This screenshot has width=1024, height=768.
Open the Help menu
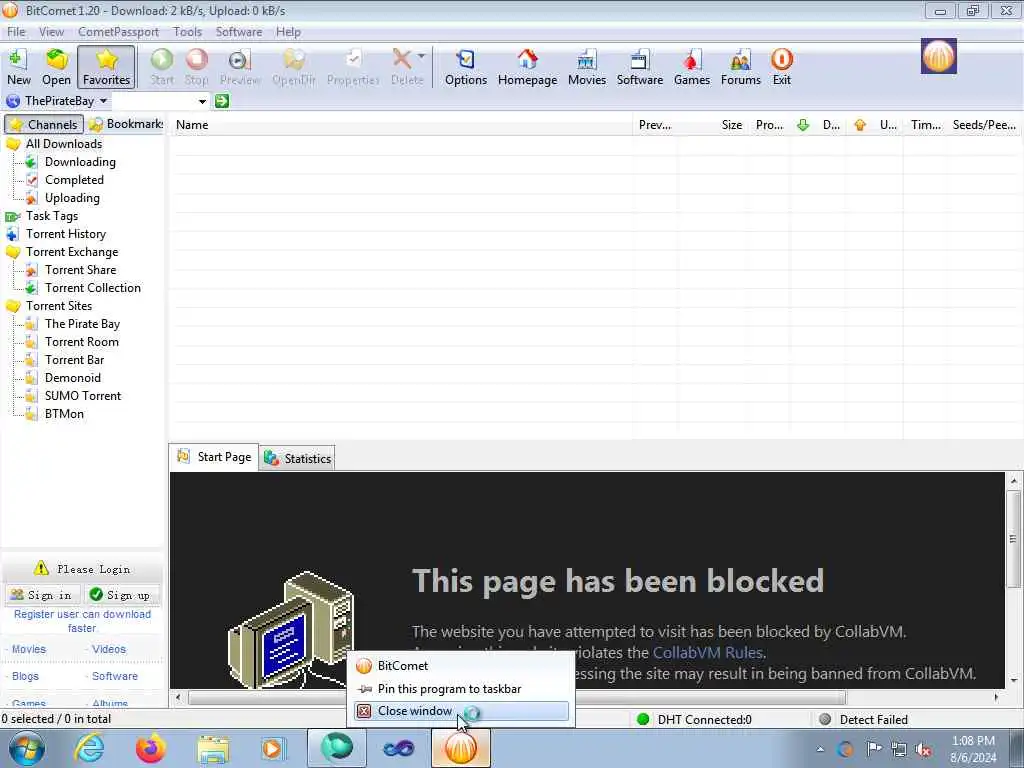pyautogui.click(x=288, y=32)
